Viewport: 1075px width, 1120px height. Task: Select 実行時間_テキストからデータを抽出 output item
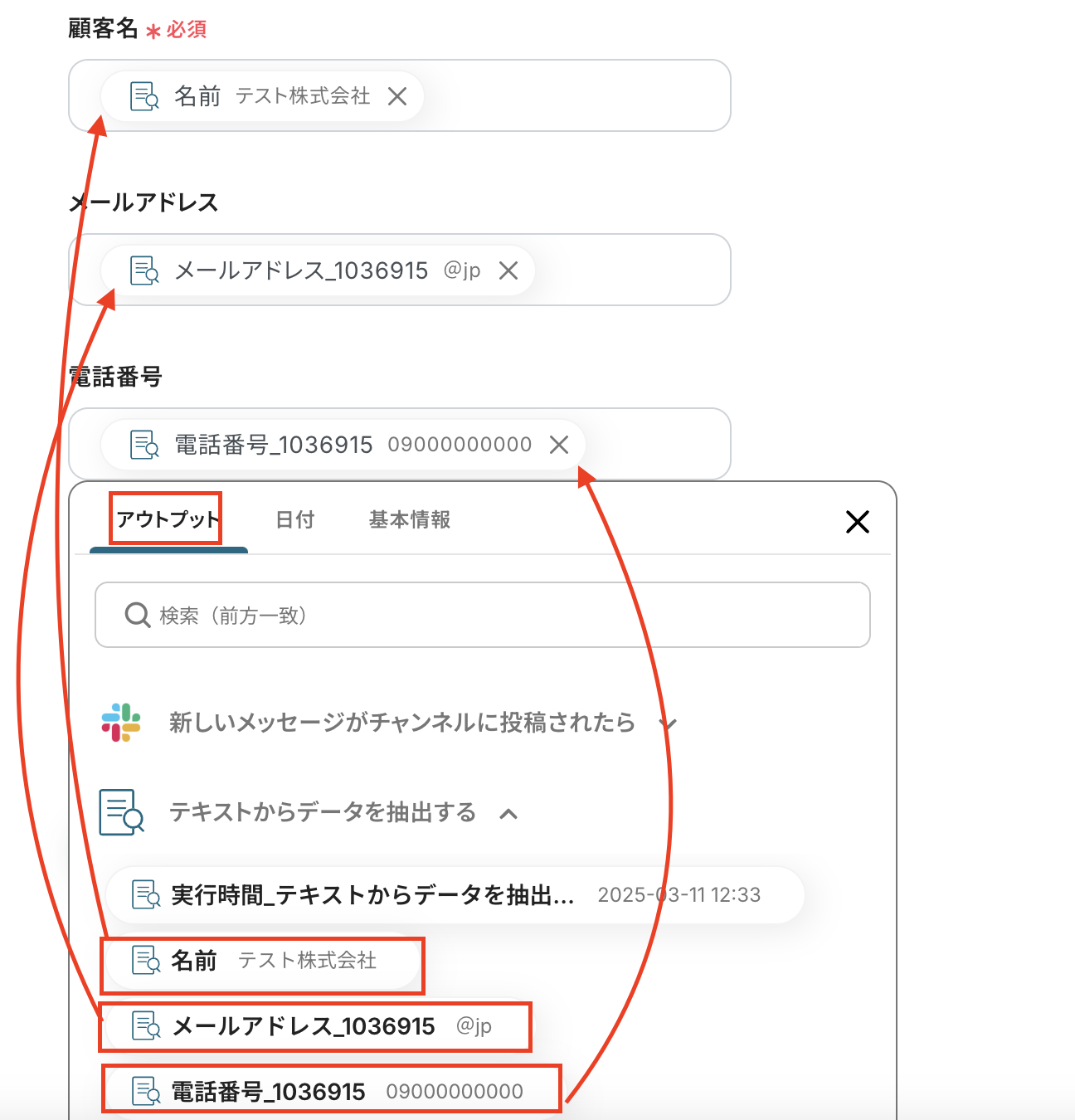coord(455,895)
